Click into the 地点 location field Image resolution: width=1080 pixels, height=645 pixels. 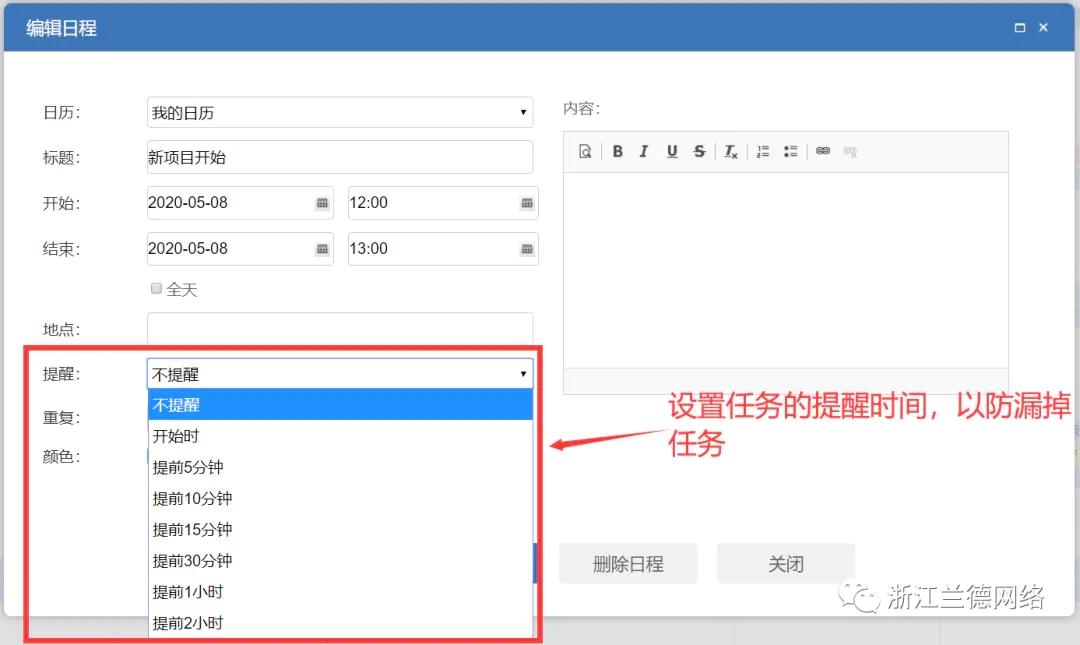pyautogui.click(x=340, y=328)
